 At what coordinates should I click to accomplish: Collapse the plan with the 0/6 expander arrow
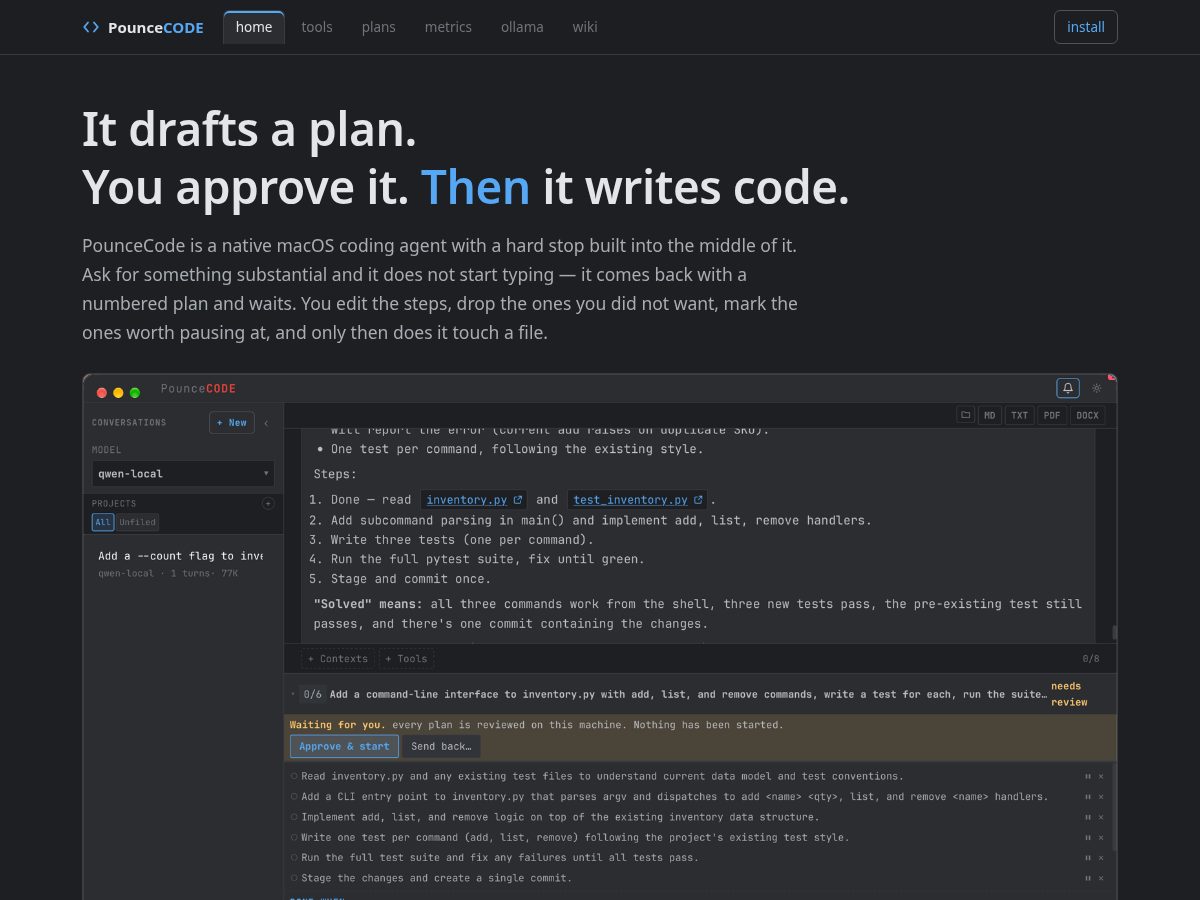(x=292, y=694)
